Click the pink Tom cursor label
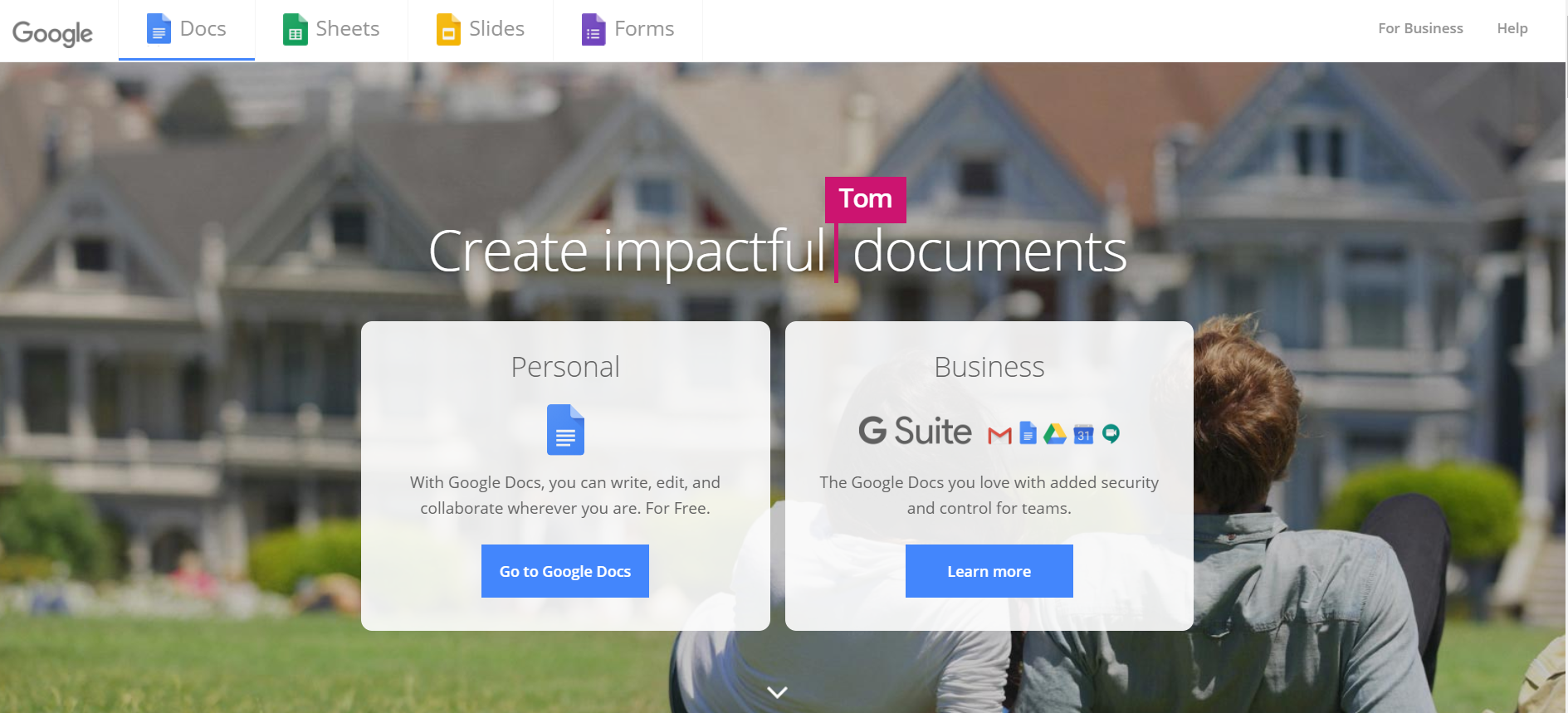This screenshot has width=1568, height=713. [x=866, y=199]
